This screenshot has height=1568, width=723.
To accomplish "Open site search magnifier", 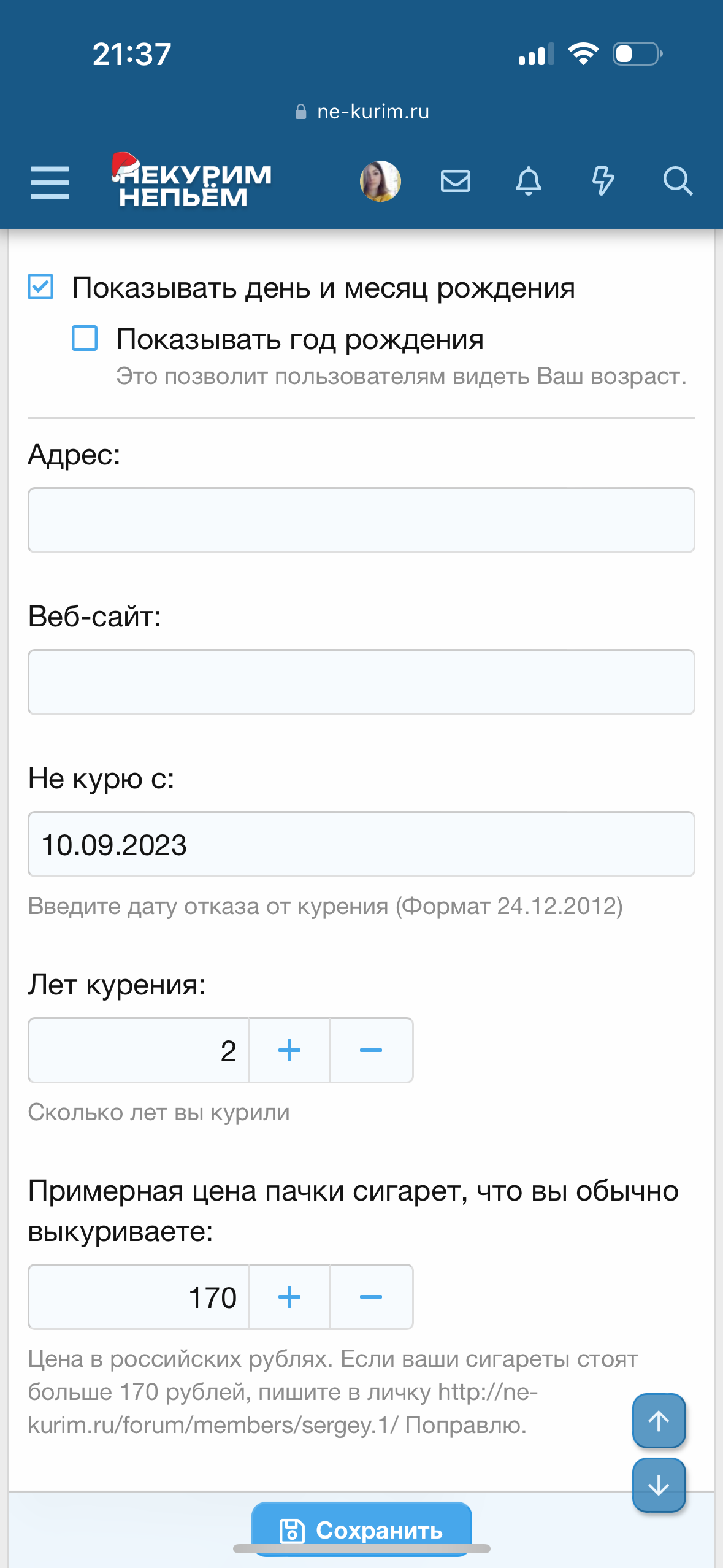I will (x=678, y=182).
